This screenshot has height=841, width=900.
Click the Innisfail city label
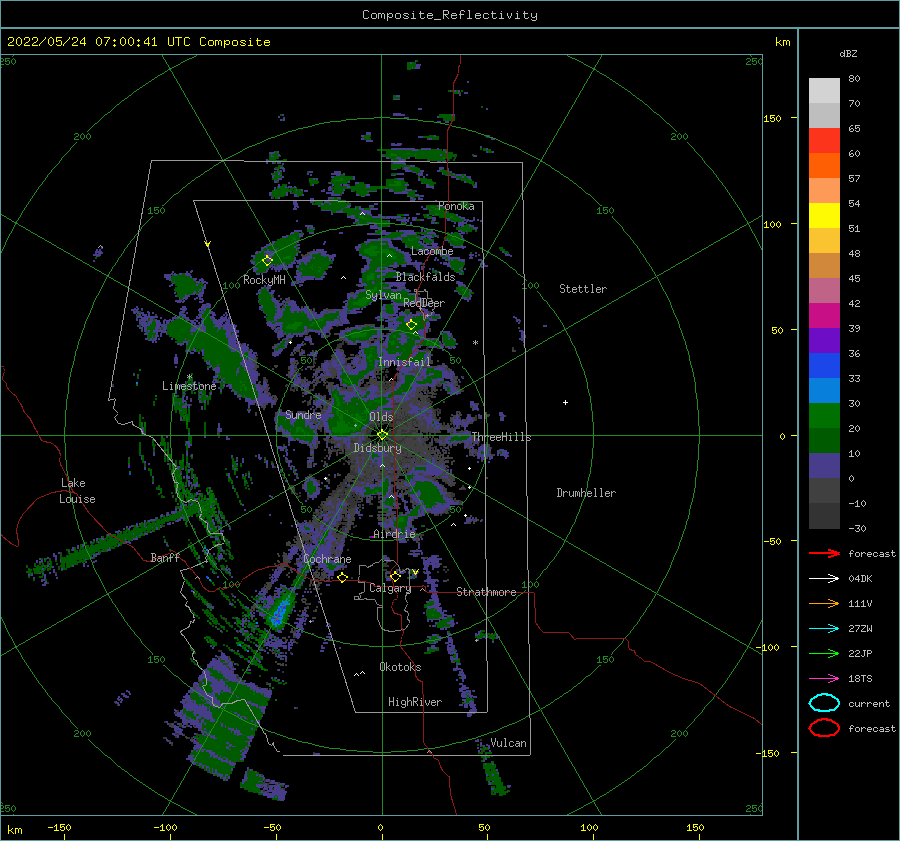(x=404, y=362)
